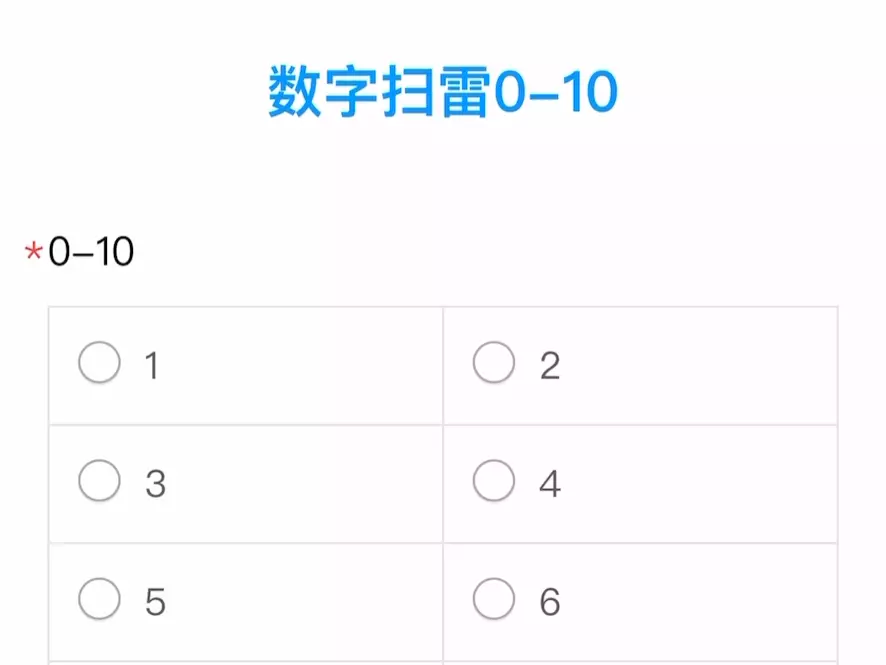Tap blank area of option 4's cell

(700, 484)
